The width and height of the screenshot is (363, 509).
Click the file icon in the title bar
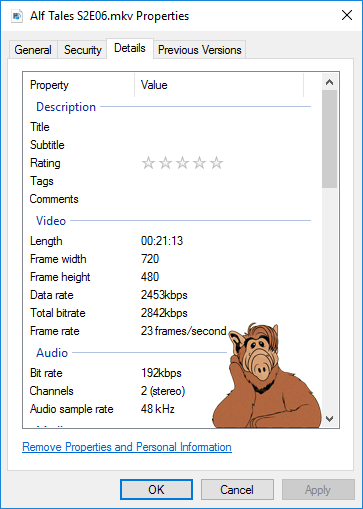click(x=17, y=16)
